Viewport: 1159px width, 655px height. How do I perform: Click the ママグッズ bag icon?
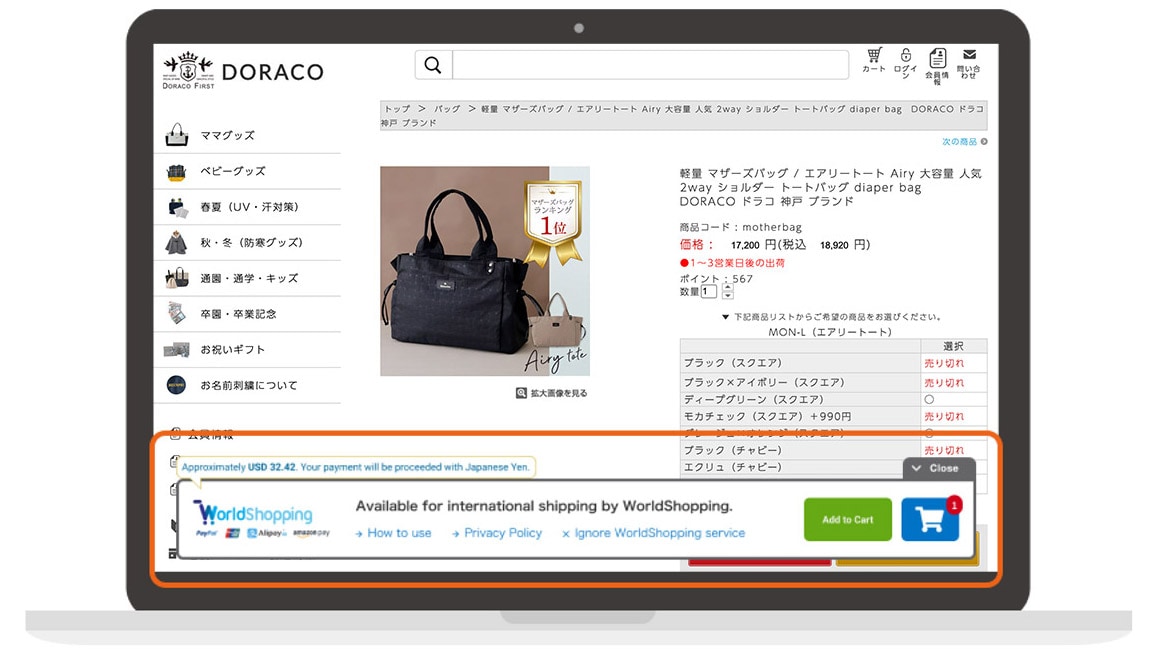pos(177,135)
